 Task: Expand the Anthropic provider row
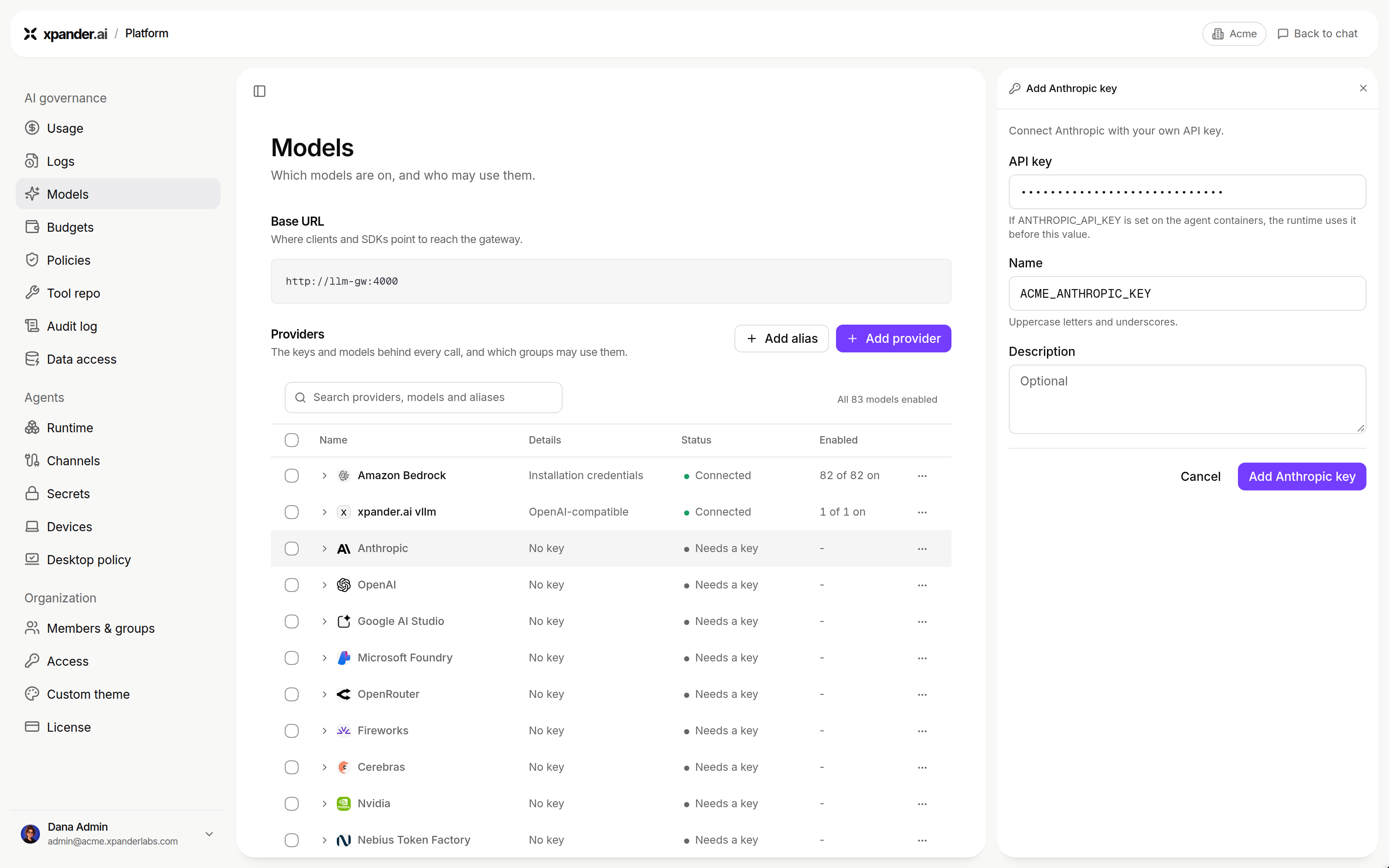[324, 549]
